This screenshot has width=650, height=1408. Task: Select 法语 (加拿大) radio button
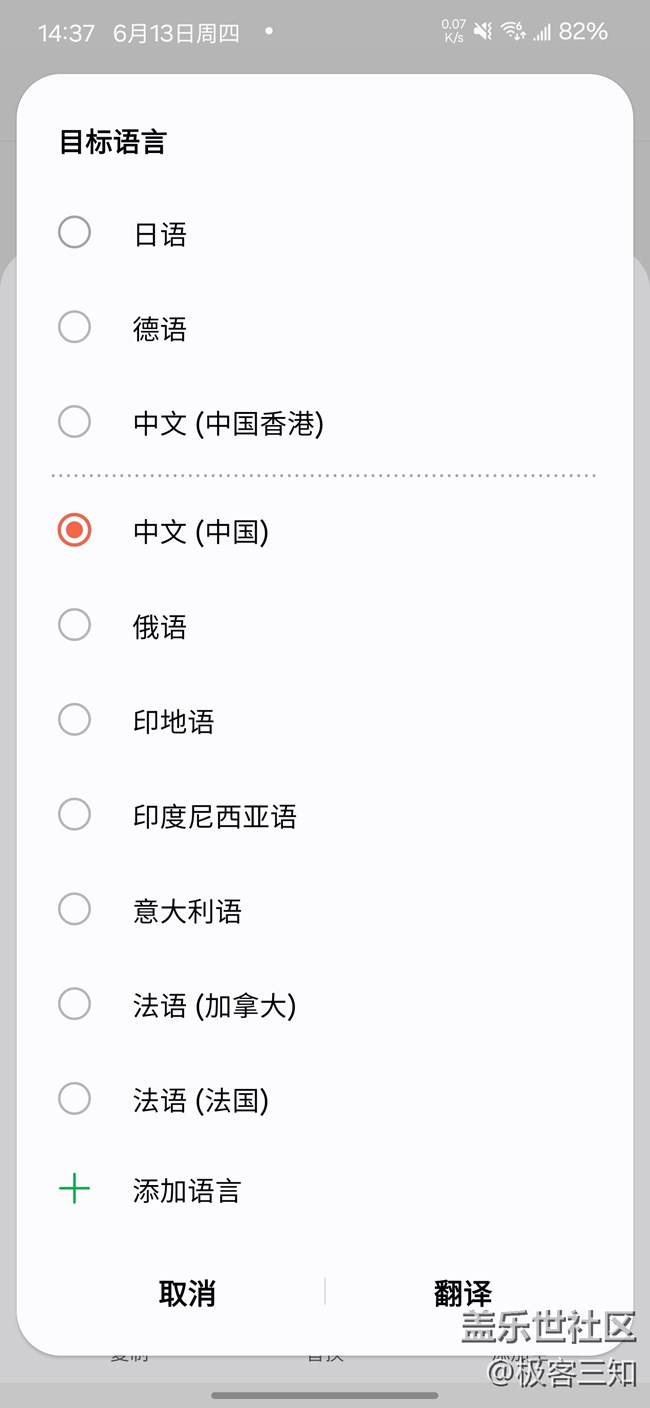[74, 1004]
